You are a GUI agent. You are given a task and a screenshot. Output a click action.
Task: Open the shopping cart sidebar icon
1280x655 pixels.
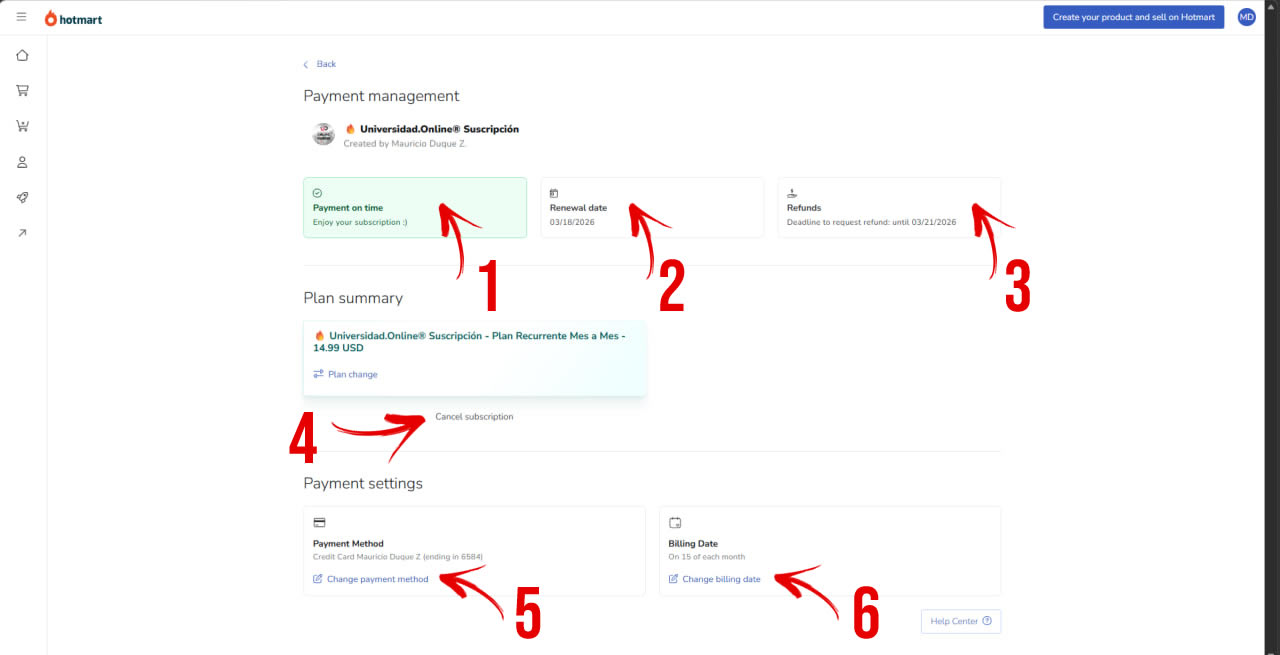[22, 90]
